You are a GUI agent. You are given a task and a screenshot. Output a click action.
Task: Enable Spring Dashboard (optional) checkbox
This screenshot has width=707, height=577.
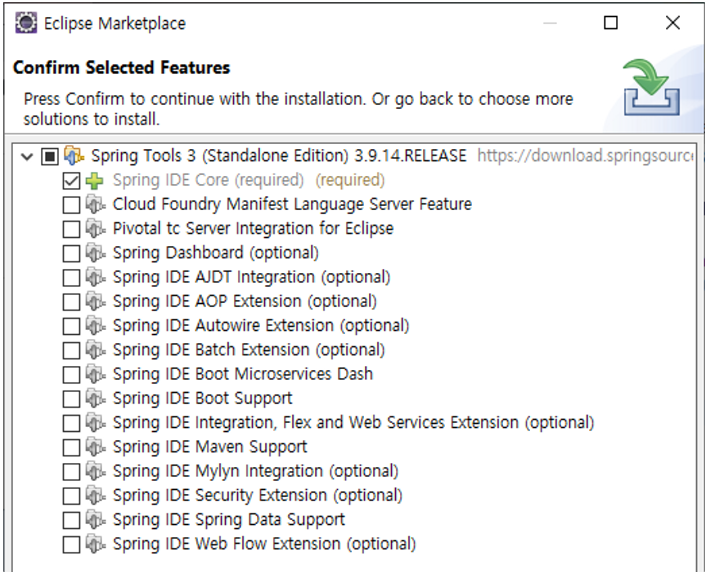[71, 254]
